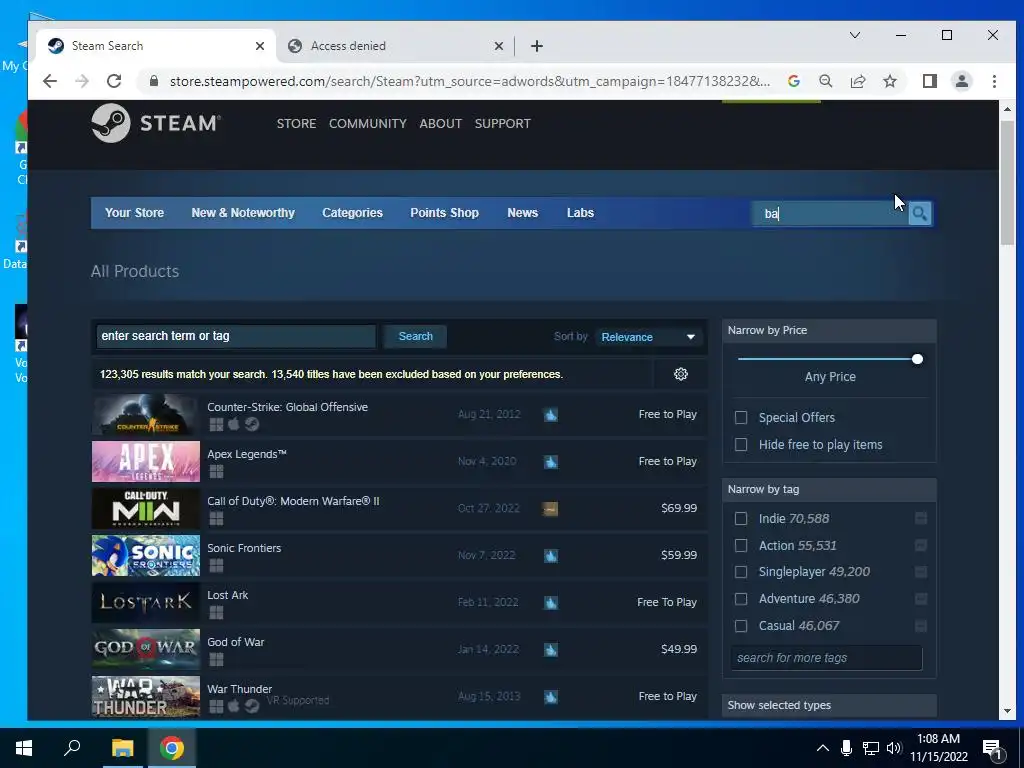This screenshot has width=1024, height=768.
Task: Click the zoom magnifier in the address bar
Action: [x=825, y=81]
